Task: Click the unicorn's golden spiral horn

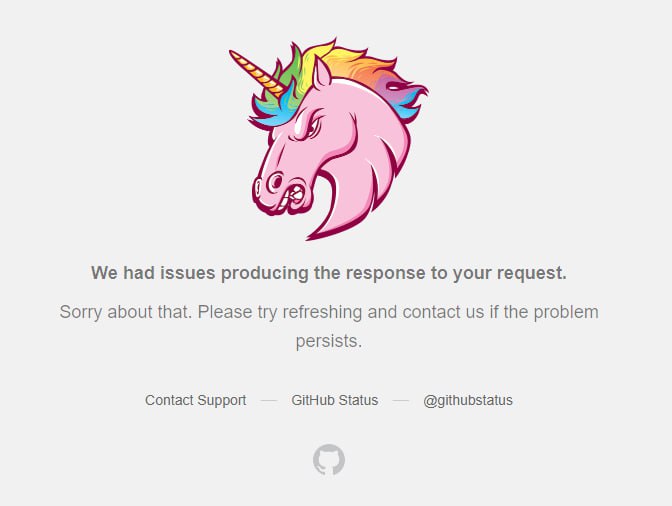Action: point(256,73)
